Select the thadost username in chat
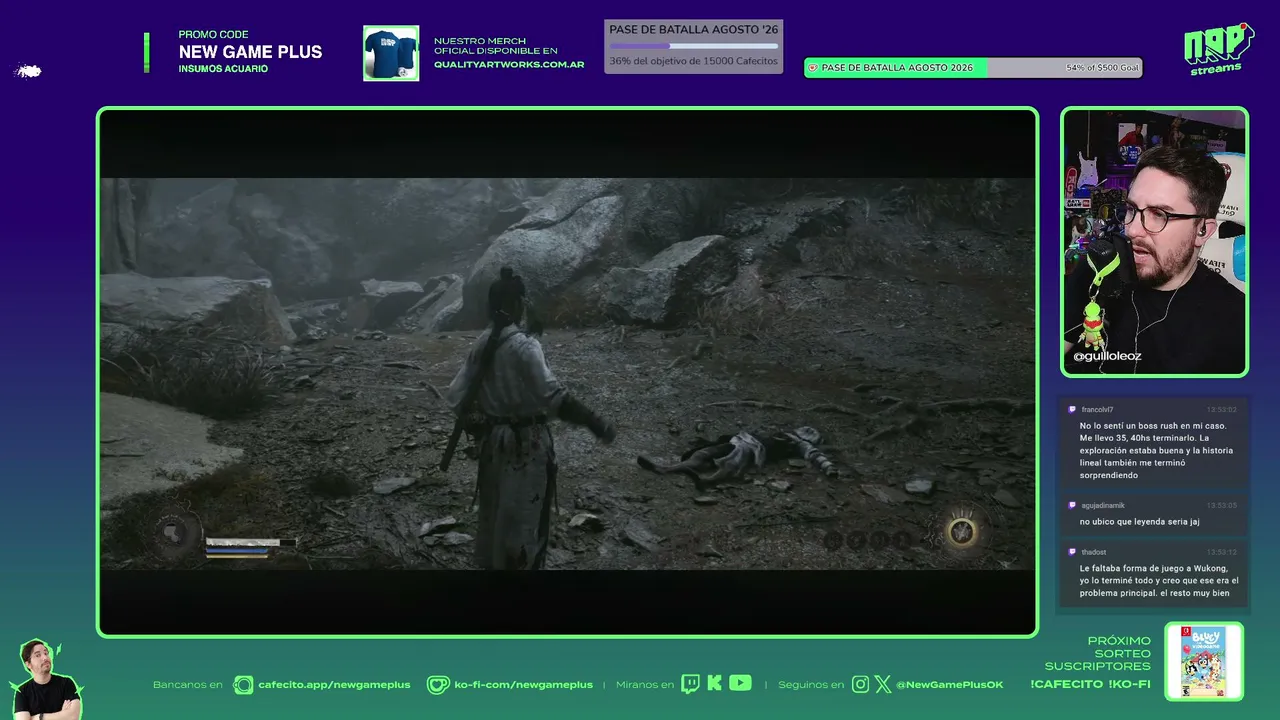This screenshot has width=1280, height=720. coord(1093,552)
